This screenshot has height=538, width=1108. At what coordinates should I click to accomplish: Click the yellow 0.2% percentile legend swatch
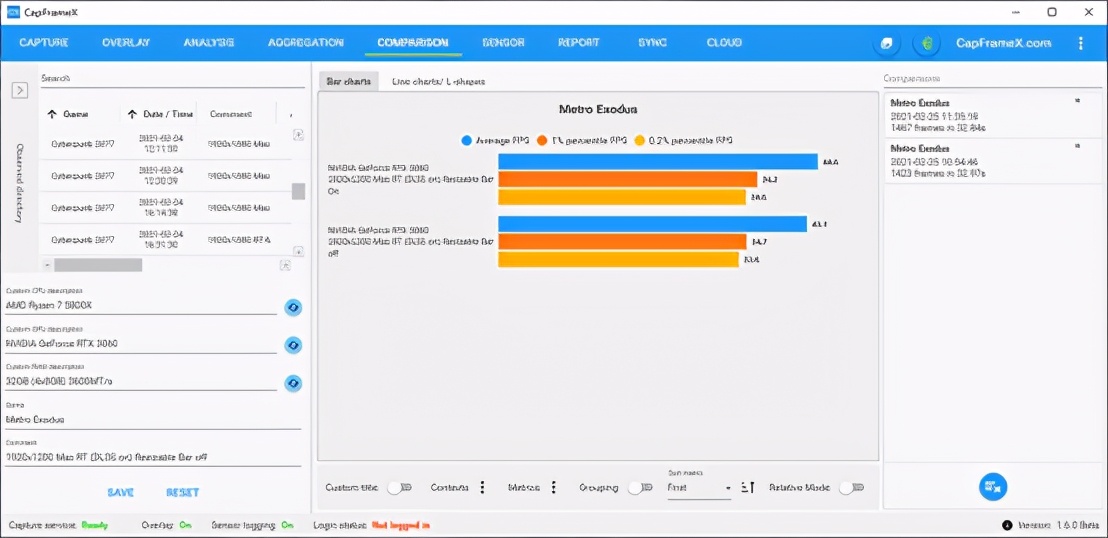pos(640,141)
